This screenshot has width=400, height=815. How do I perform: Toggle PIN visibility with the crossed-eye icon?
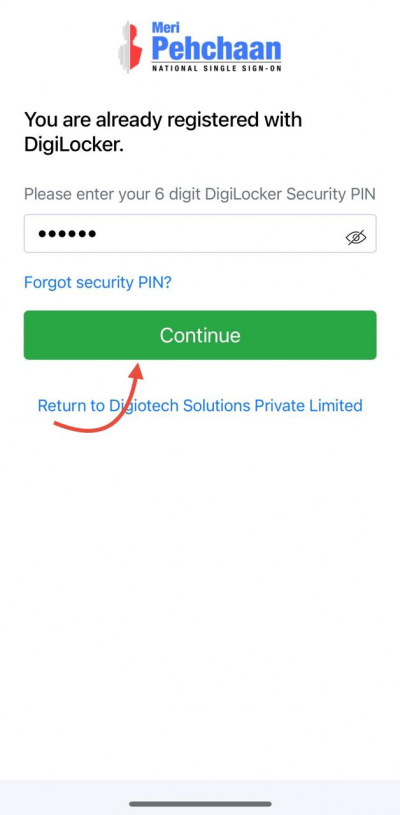[356, 238]
